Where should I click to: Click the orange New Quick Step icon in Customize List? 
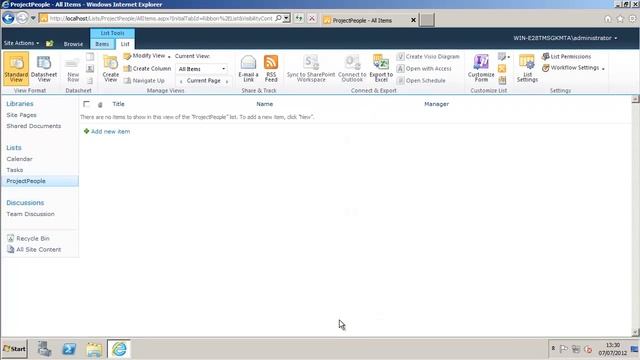click(x=502, y=69)
